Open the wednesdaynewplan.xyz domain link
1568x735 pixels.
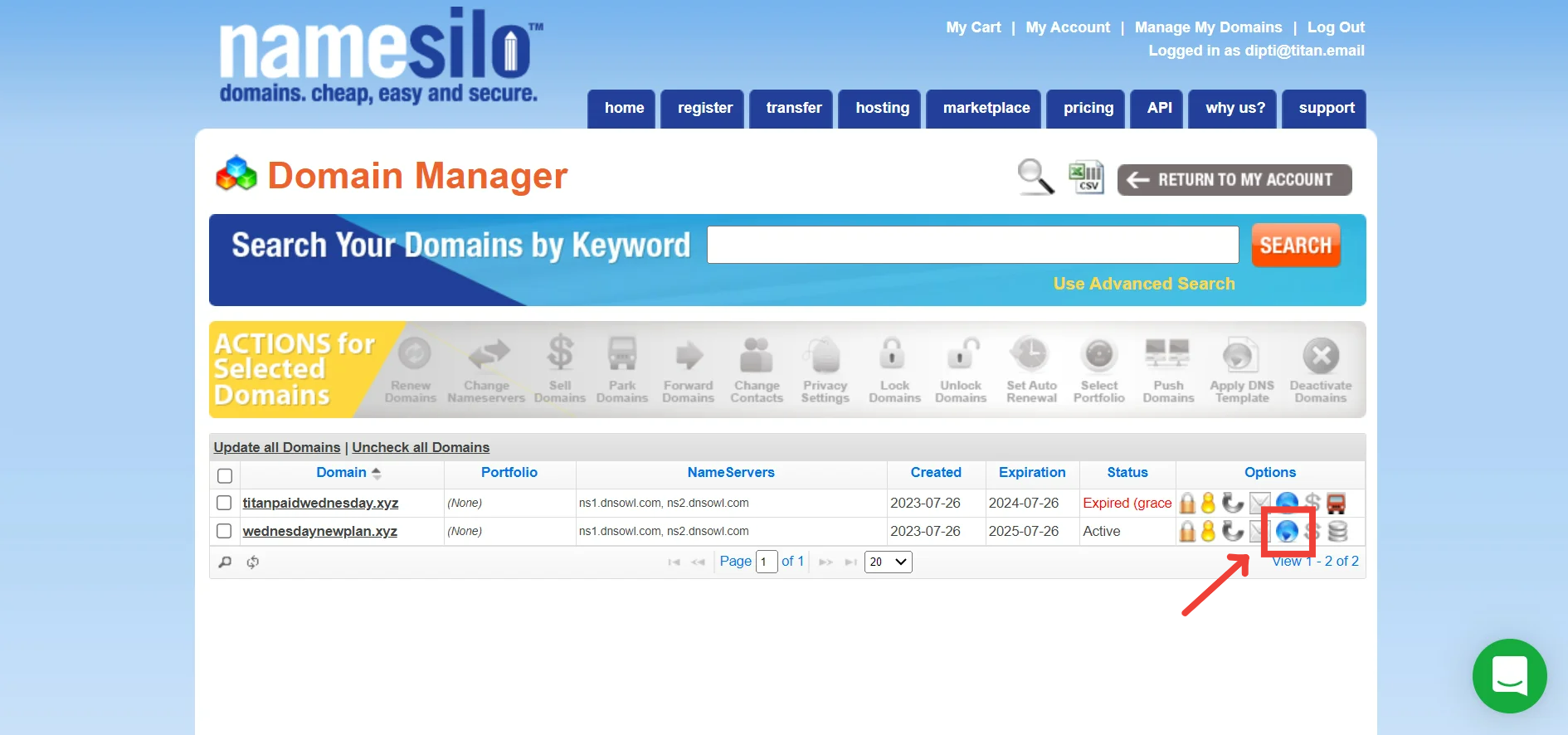(319, 531)
